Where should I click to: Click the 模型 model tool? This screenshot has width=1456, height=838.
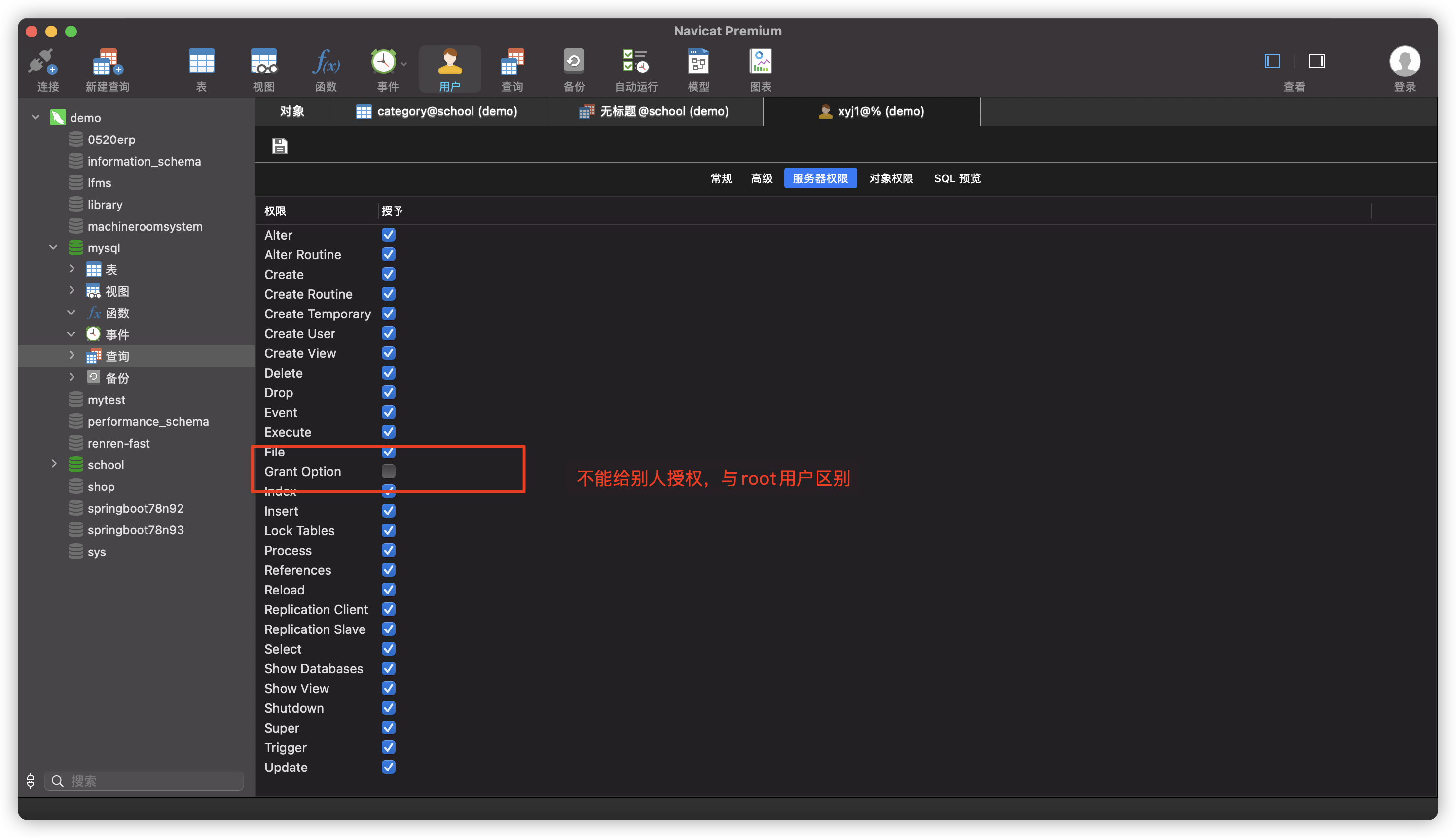coord(698,68)
